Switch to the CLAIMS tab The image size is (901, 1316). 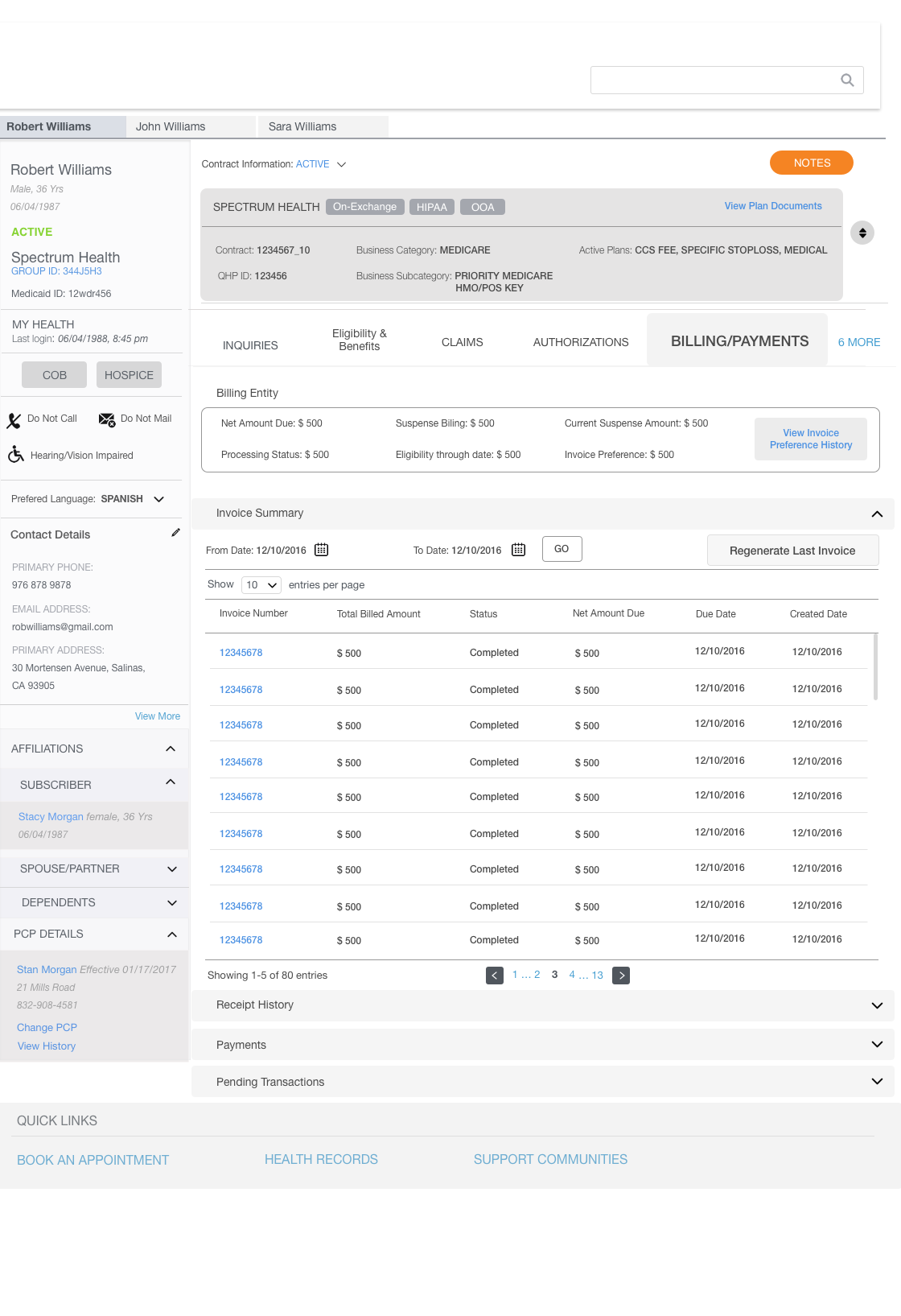462,342
